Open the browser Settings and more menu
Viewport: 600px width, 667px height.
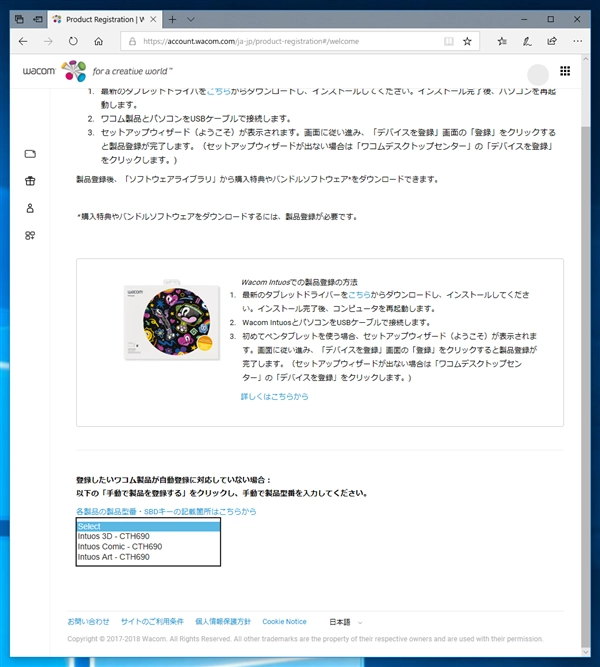click(x=577, y=41)
